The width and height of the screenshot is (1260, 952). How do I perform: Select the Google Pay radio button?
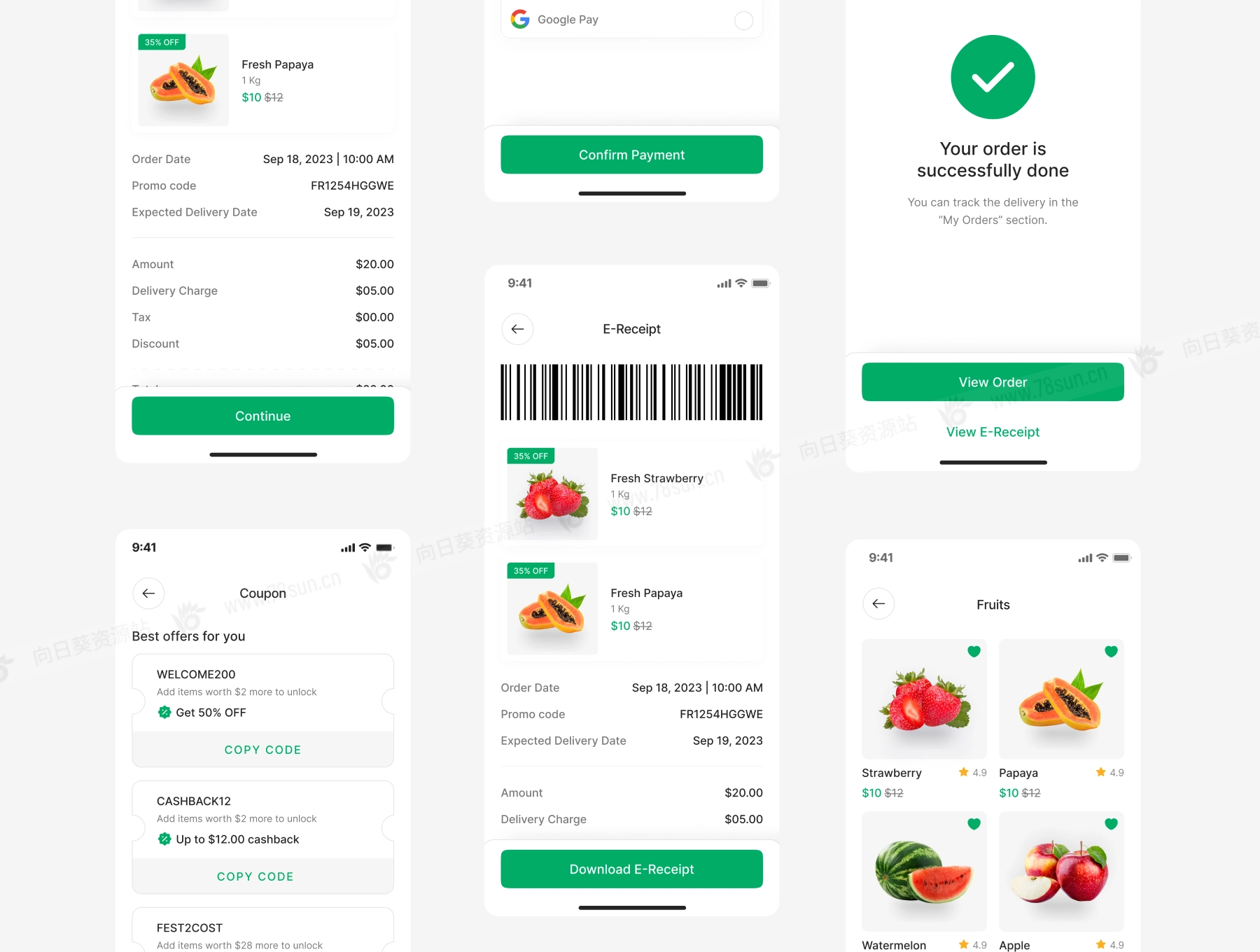tap(743, 20)
